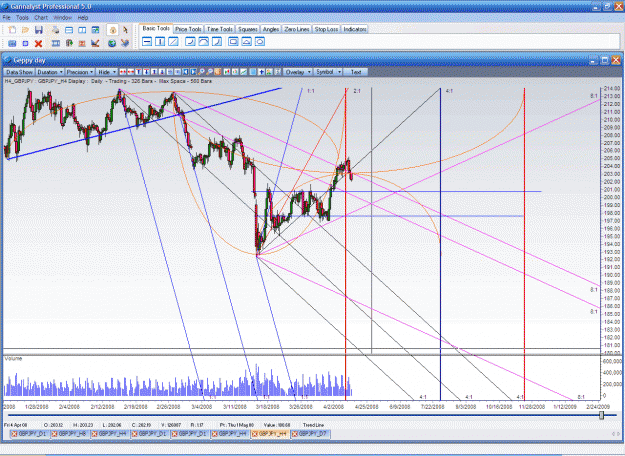Screen dimensions: 625x456
Task: Select the triangle drawing tool
Action: 246,41
